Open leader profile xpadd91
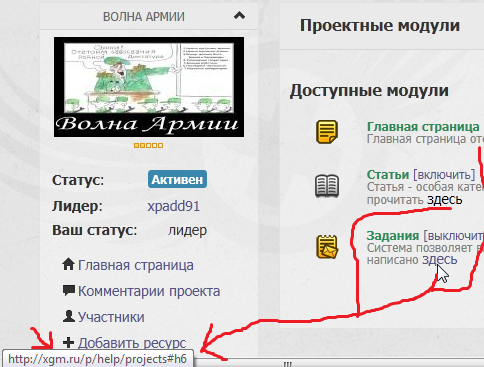This screenshot has height=367, width=484. pyautogui.click(x=174, y=206)
